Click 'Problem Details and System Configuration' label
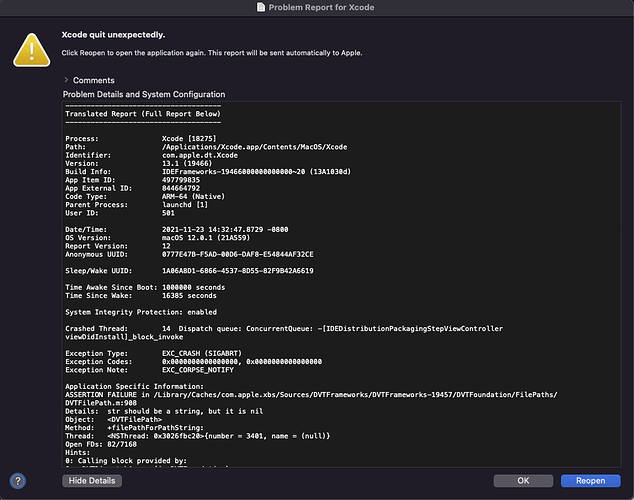The height and width of the screenshot is (500, 634). pos(144,94)
